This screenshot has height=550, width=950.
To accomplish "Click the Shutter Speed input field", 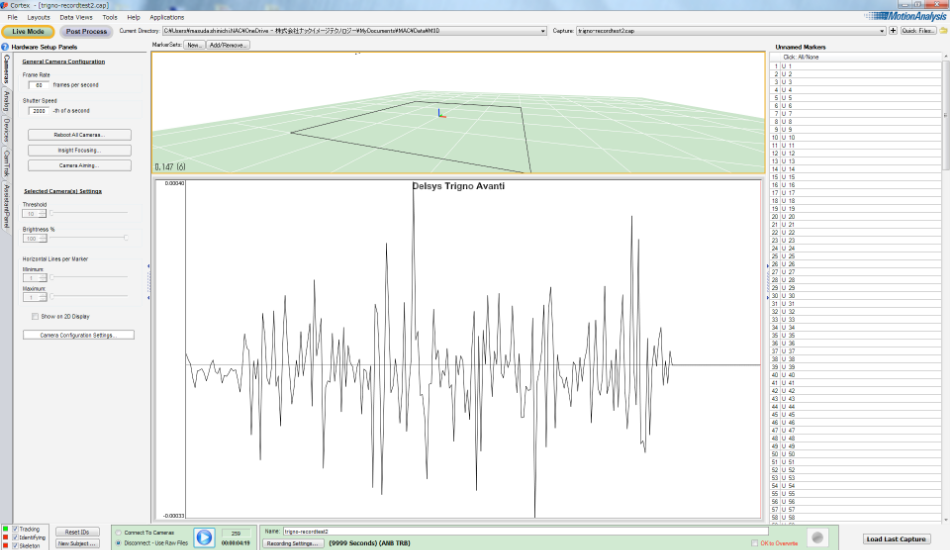I will (x=39, y=111).
